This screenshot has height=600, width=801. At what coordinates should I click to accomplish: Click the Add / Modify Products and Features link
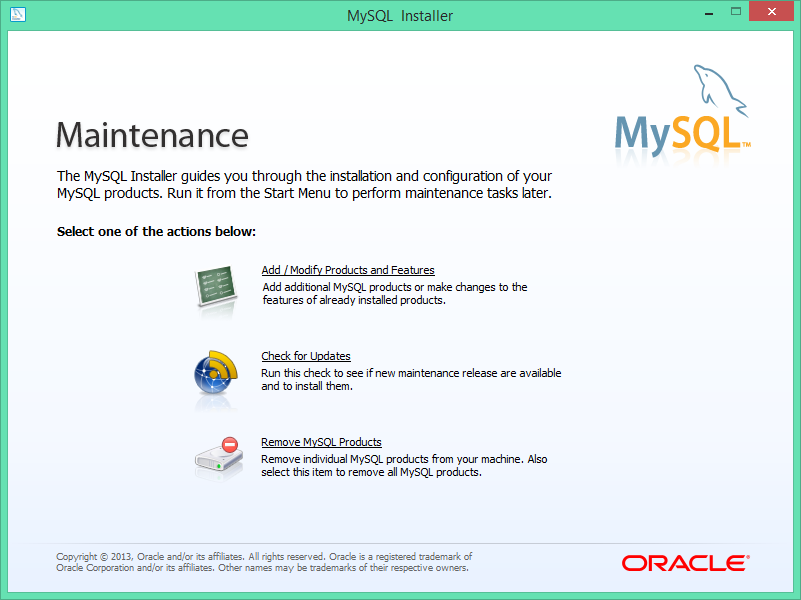click(348, 270)
